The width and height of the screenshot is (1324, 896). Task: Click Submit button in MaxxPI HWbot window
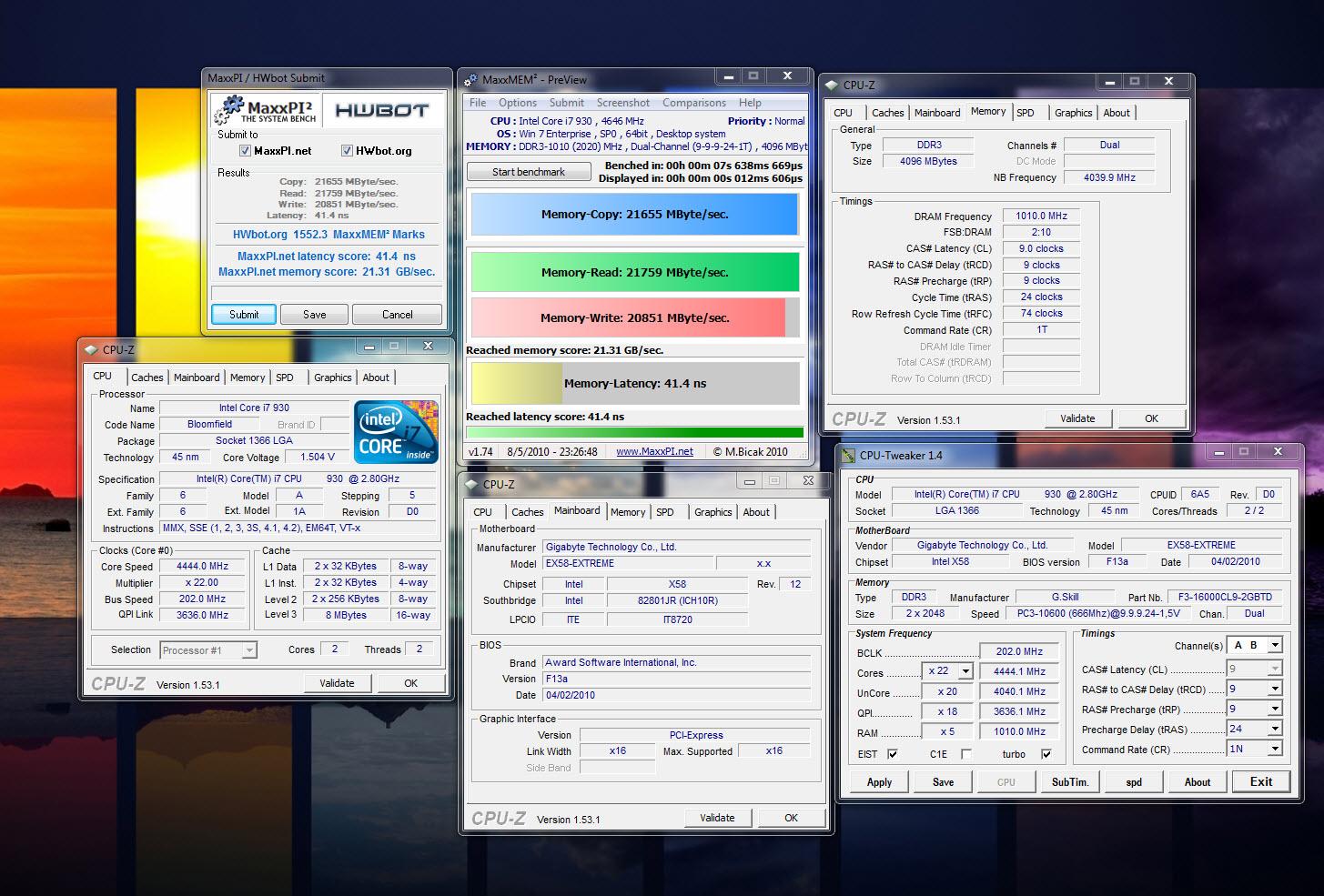pyautogui.click(x=244, y=315)
